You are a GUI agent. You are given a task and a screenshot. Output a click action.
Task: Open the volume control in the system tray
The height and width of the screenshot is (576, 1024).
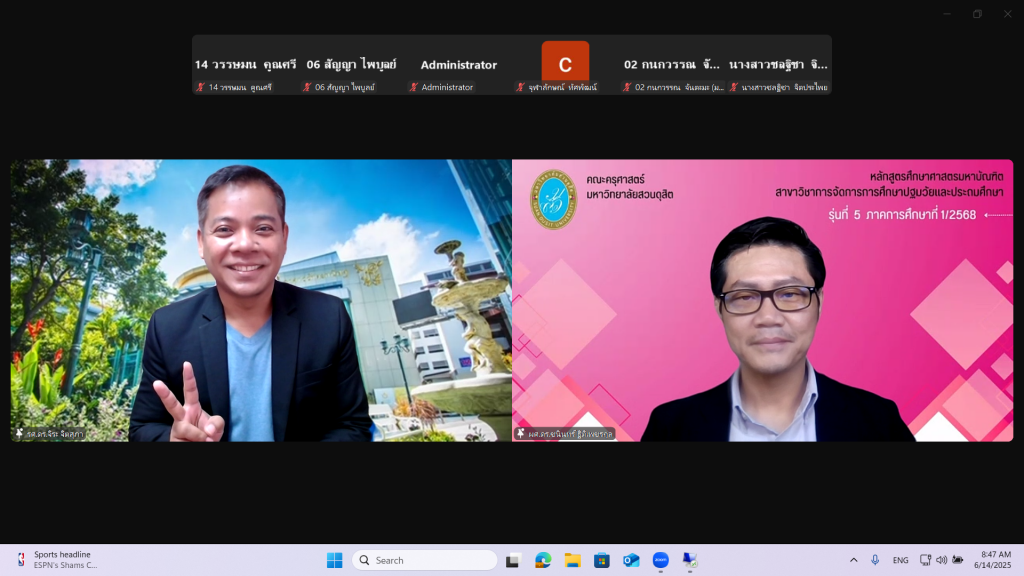[x=941, y=560]
